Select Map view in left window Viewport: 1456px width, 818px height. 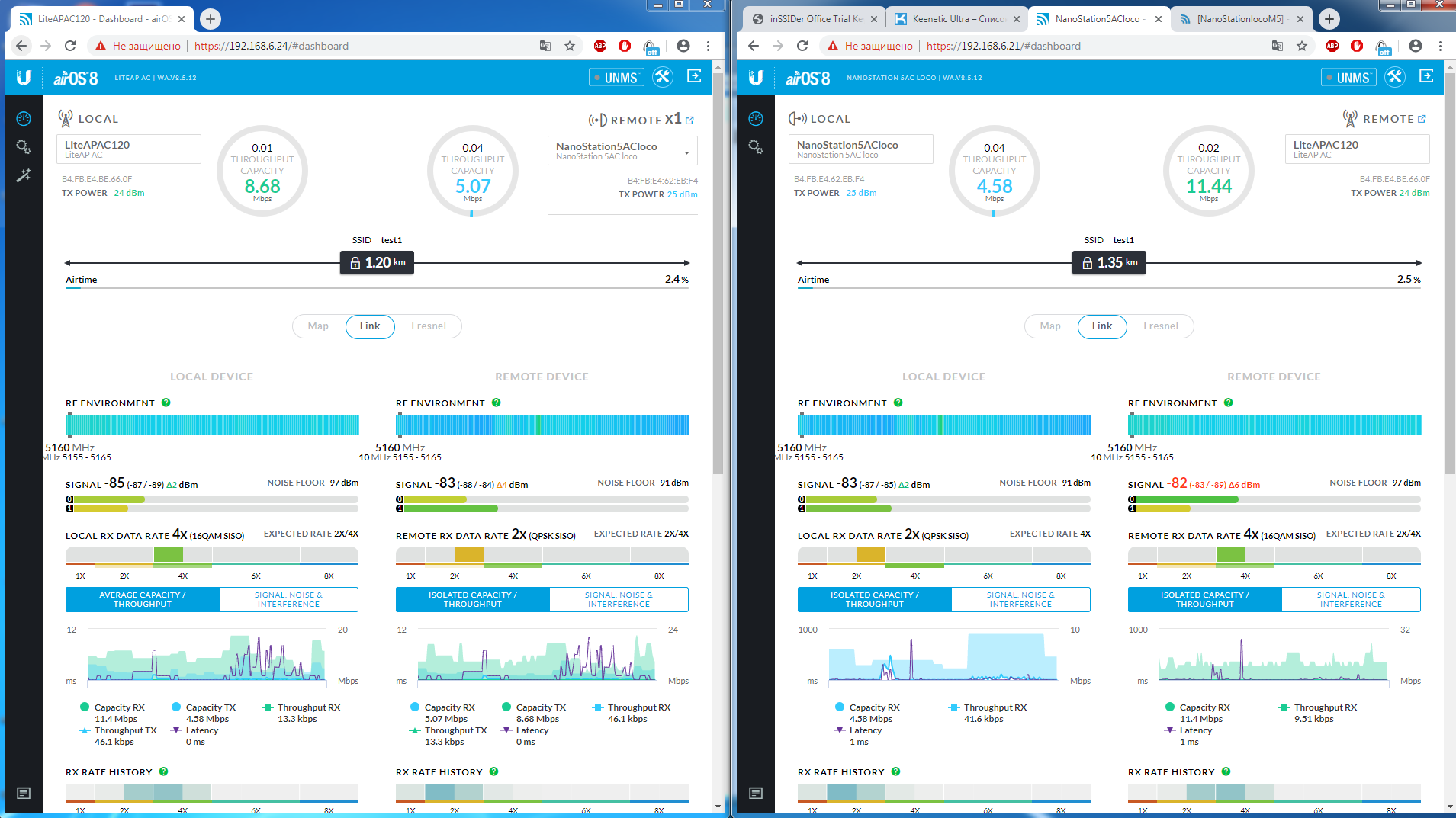coord(318,326)
